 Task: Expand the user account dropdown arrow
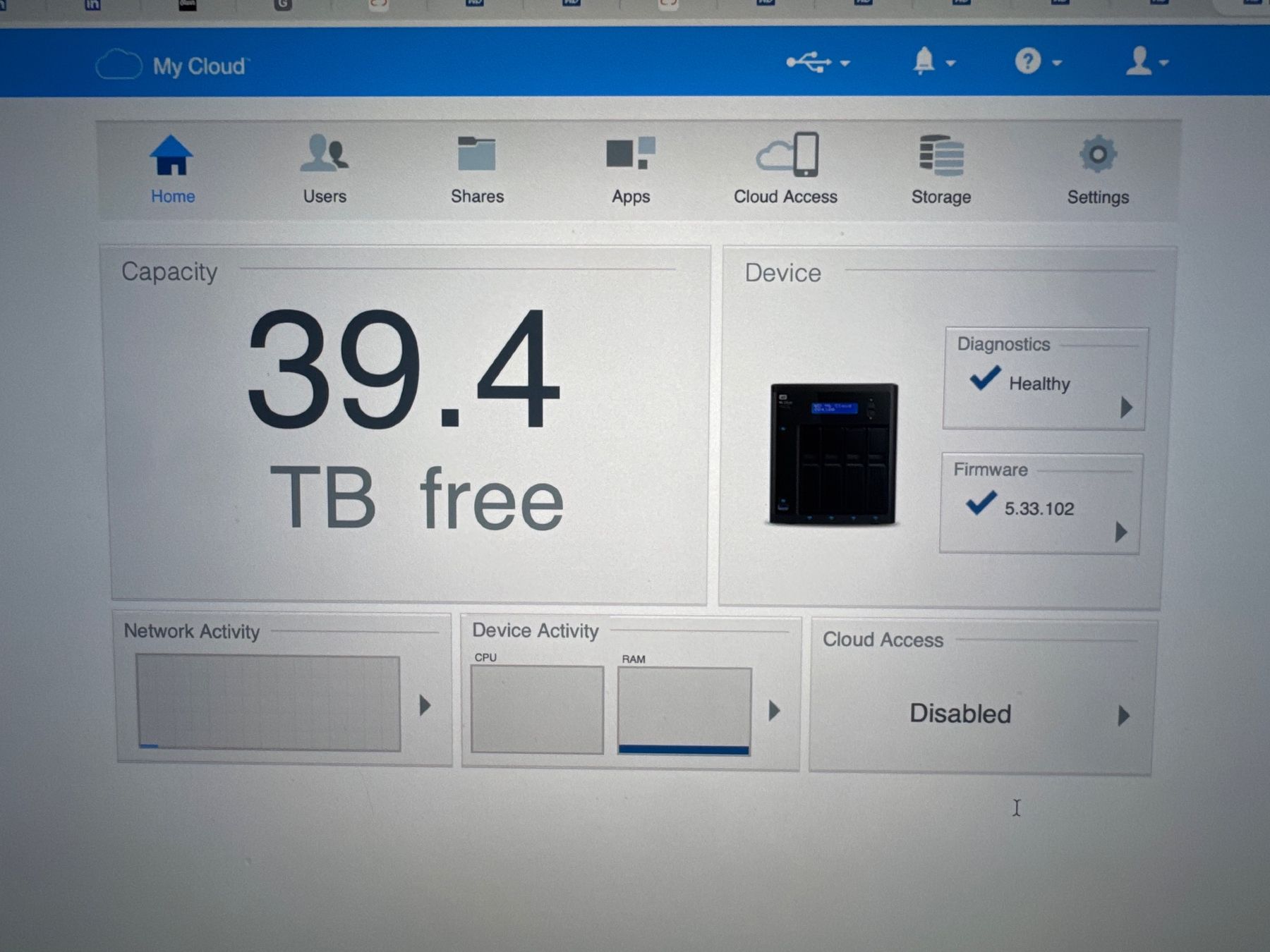tap(1164, 63)
